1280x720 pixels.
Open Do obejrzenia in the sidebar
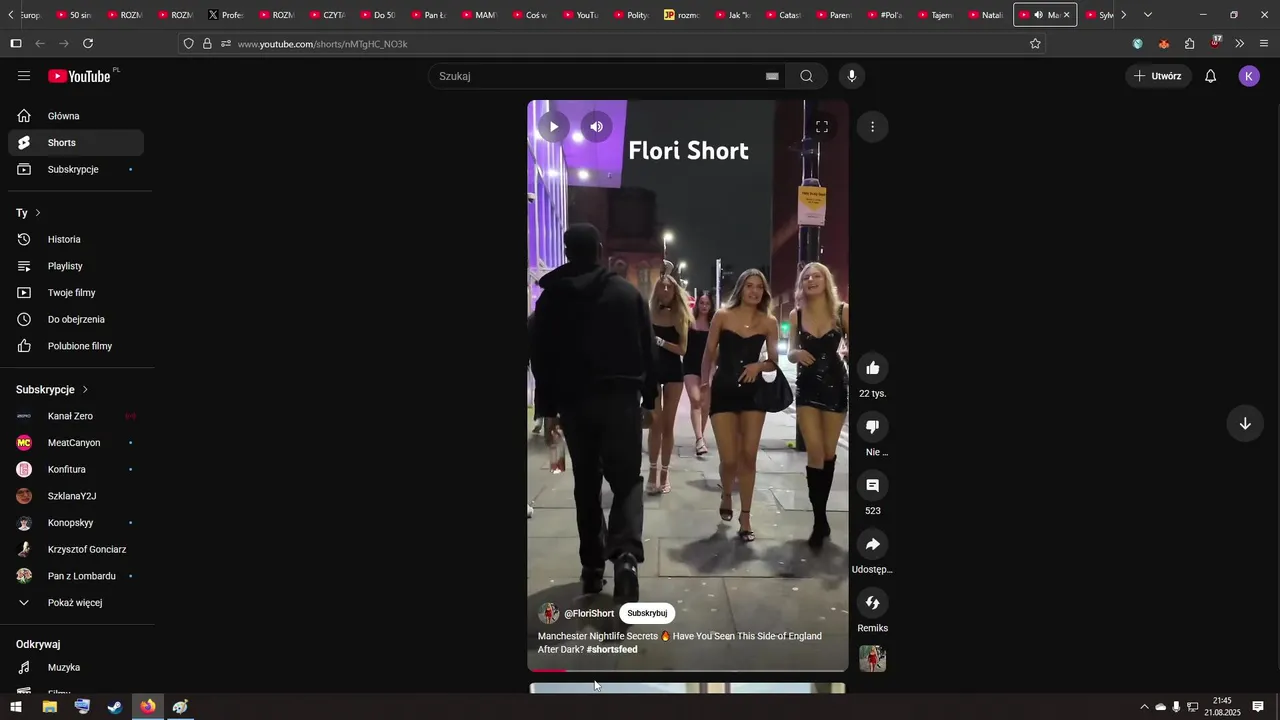point(76,319)
